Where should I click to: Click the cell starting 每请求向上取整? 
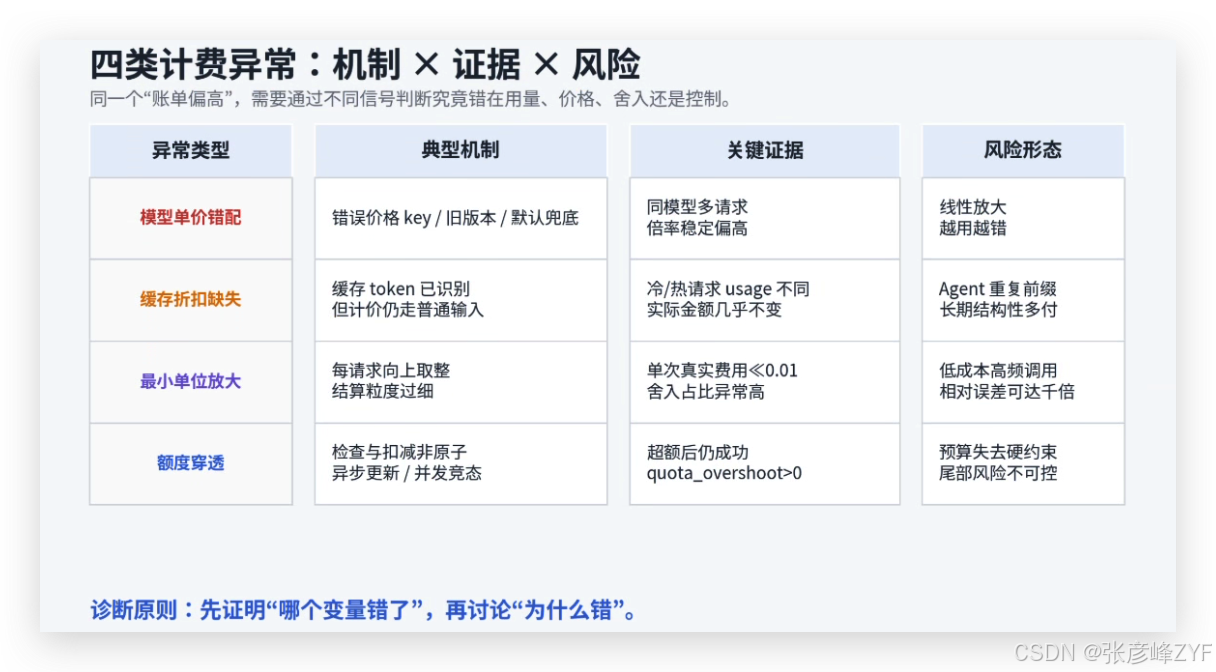[461, 382]
